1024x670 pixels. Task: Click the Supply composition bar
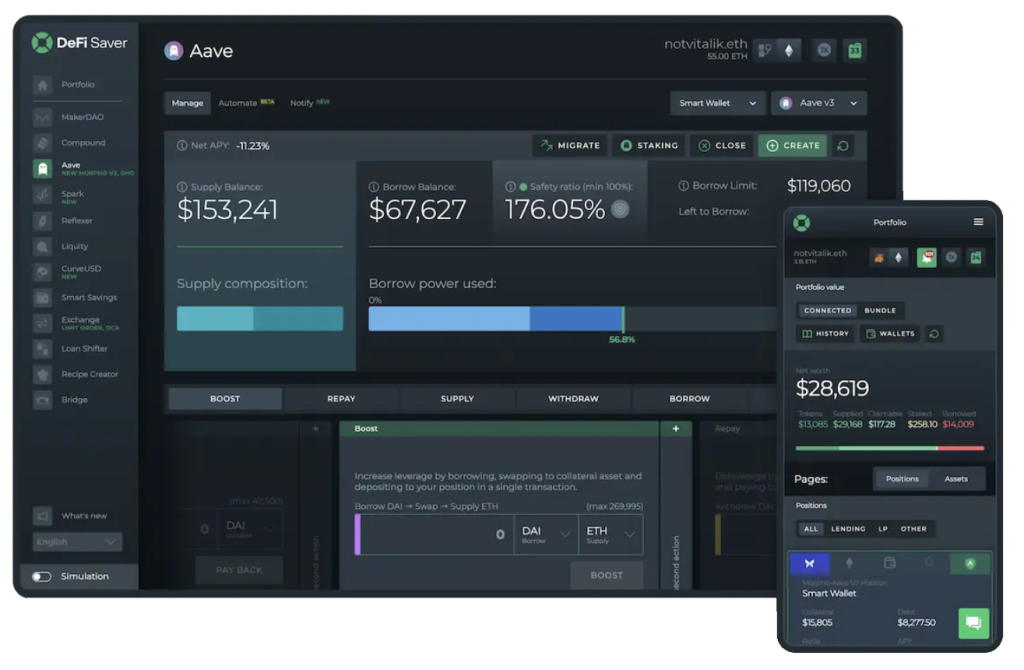[260, 319]
